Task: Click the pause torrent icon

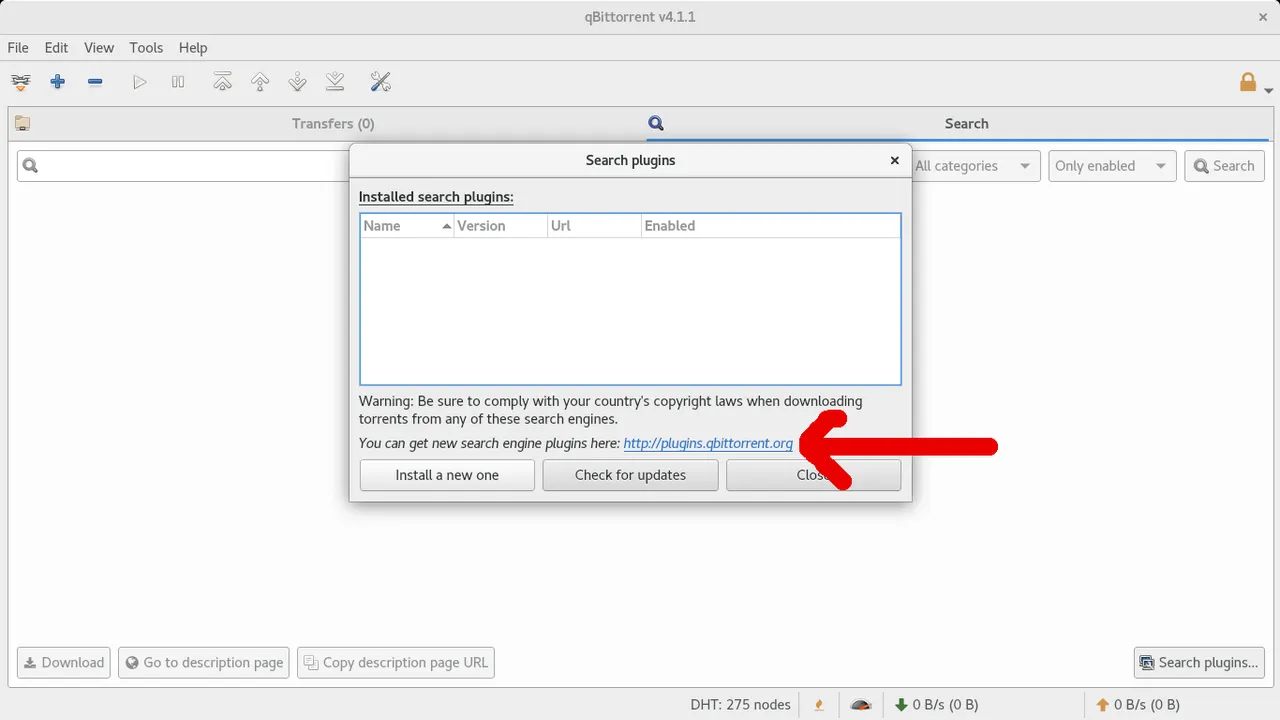Action: click(x=177, y=81)
